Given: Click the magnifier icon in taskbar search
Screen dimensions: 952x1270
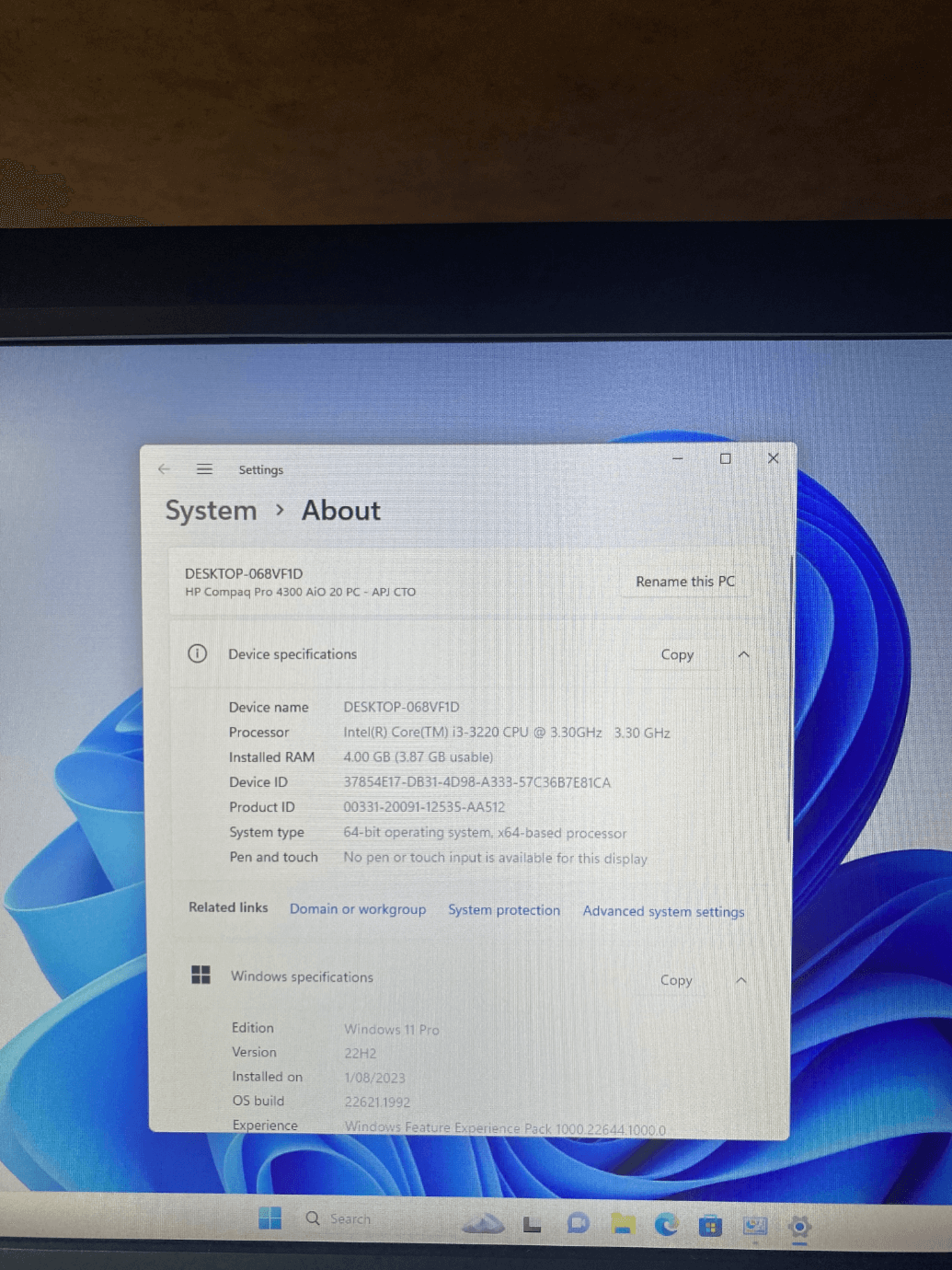Looking at the screenshot, I should point(313,1218).
